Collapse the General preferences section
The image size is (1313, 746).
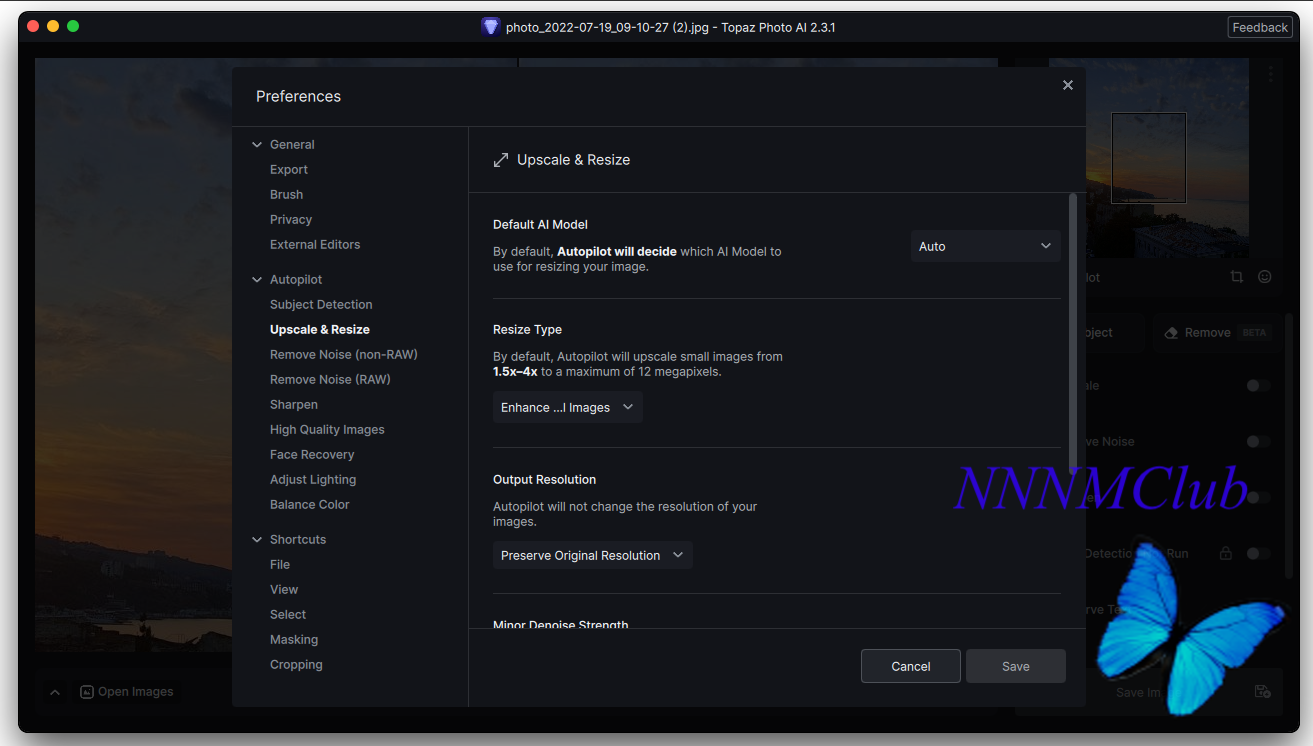tap(257, 145)
